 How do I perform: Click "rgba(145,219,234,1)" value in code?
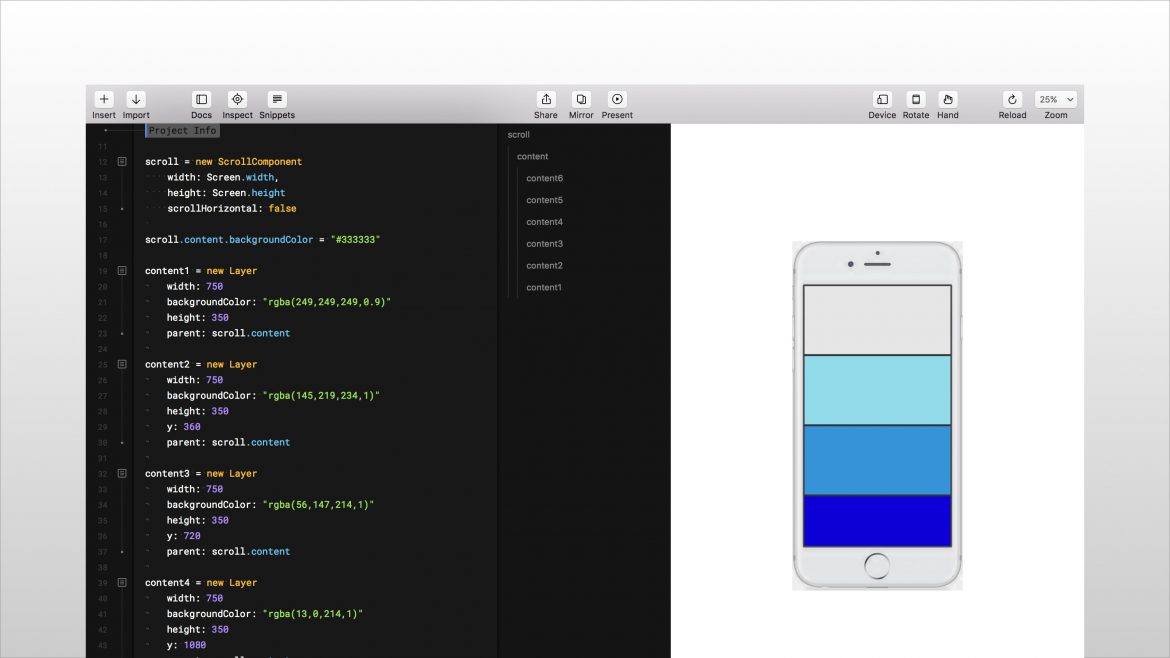(x=321, y=395)
